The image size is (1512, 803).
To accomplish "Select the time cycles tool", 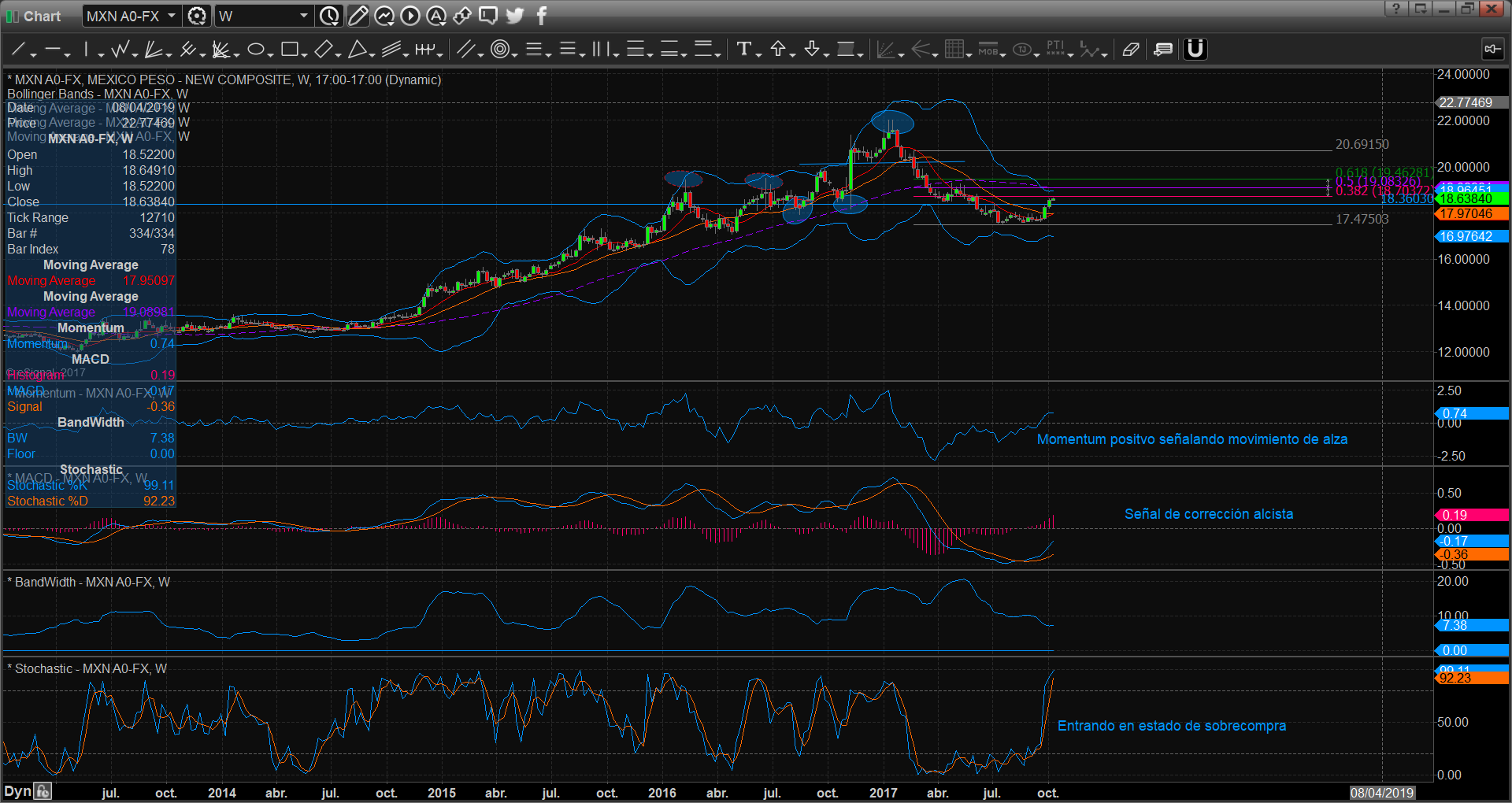I will [x=425, y=50].
